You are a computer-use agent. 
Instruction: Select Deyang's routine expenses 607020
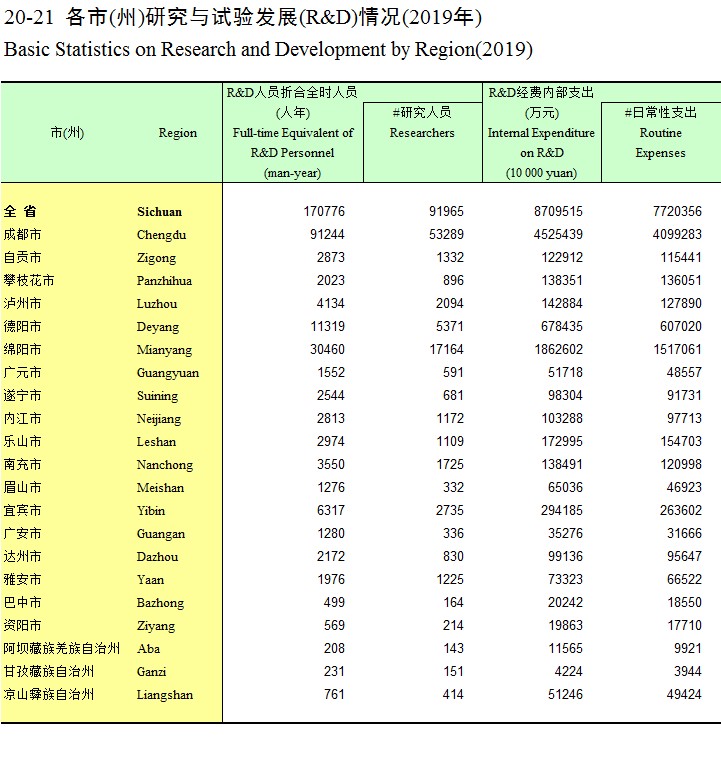coord(681,327)
